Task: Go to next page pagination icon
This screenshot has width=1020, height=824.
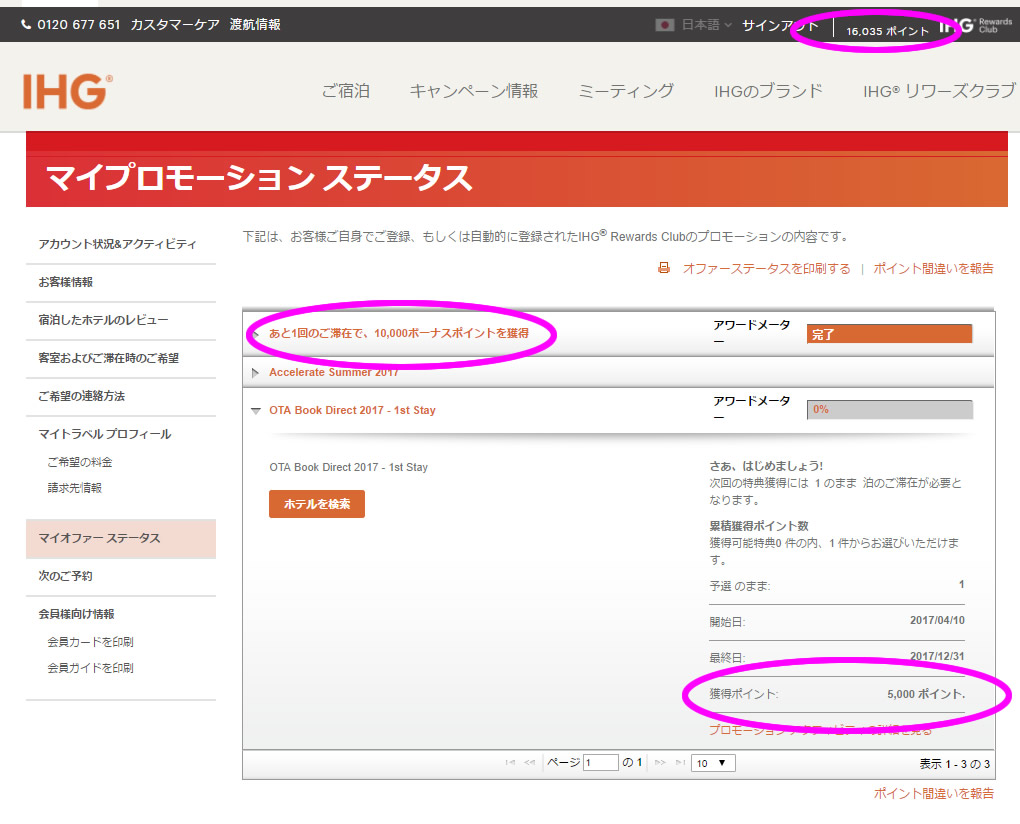Action: coord(660,763)
